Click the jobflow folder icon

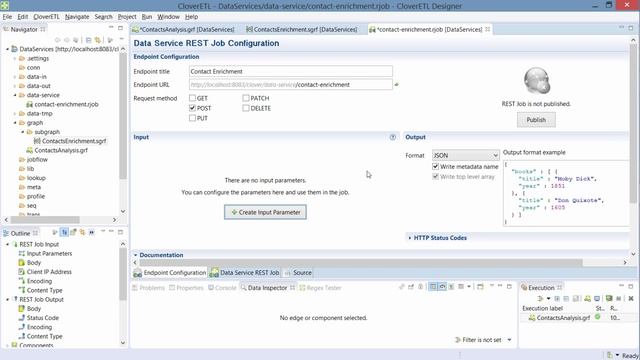point(22,160)
